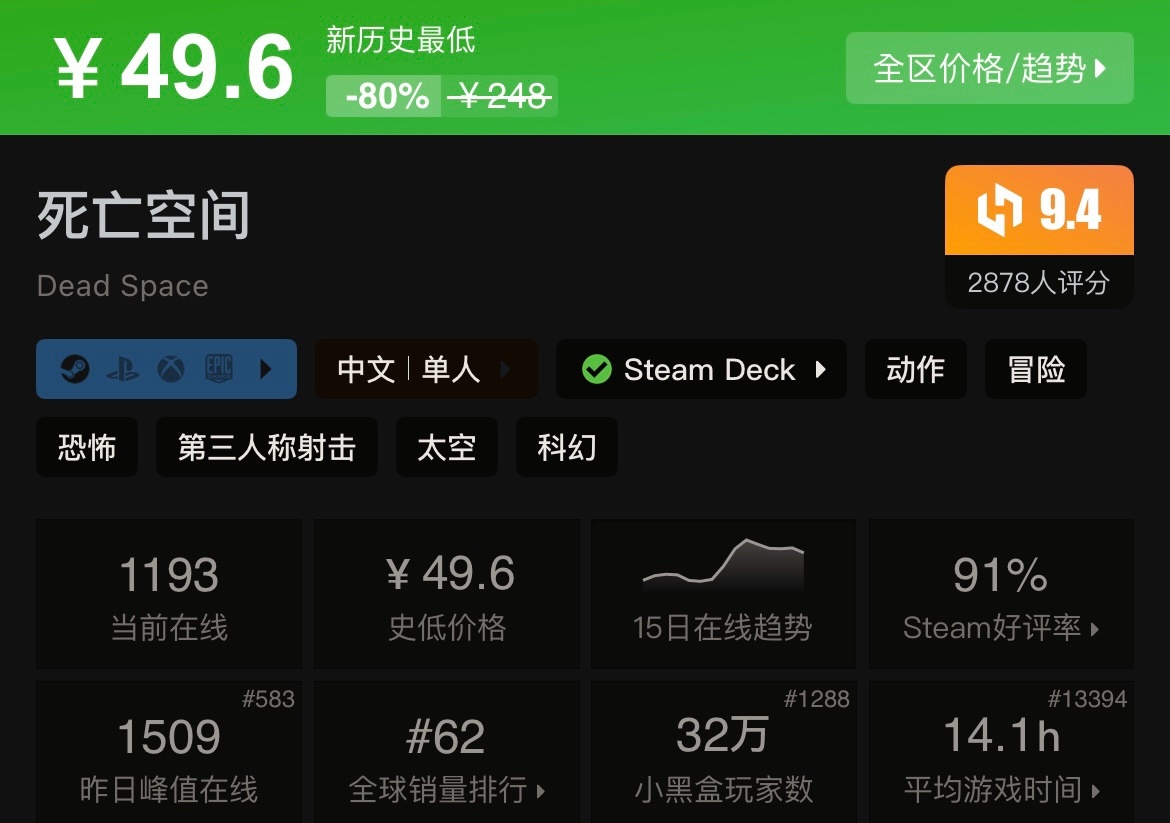1170x823 pixels.
Task: Select the 科幻 genre tag
Action: click(566, 447)
